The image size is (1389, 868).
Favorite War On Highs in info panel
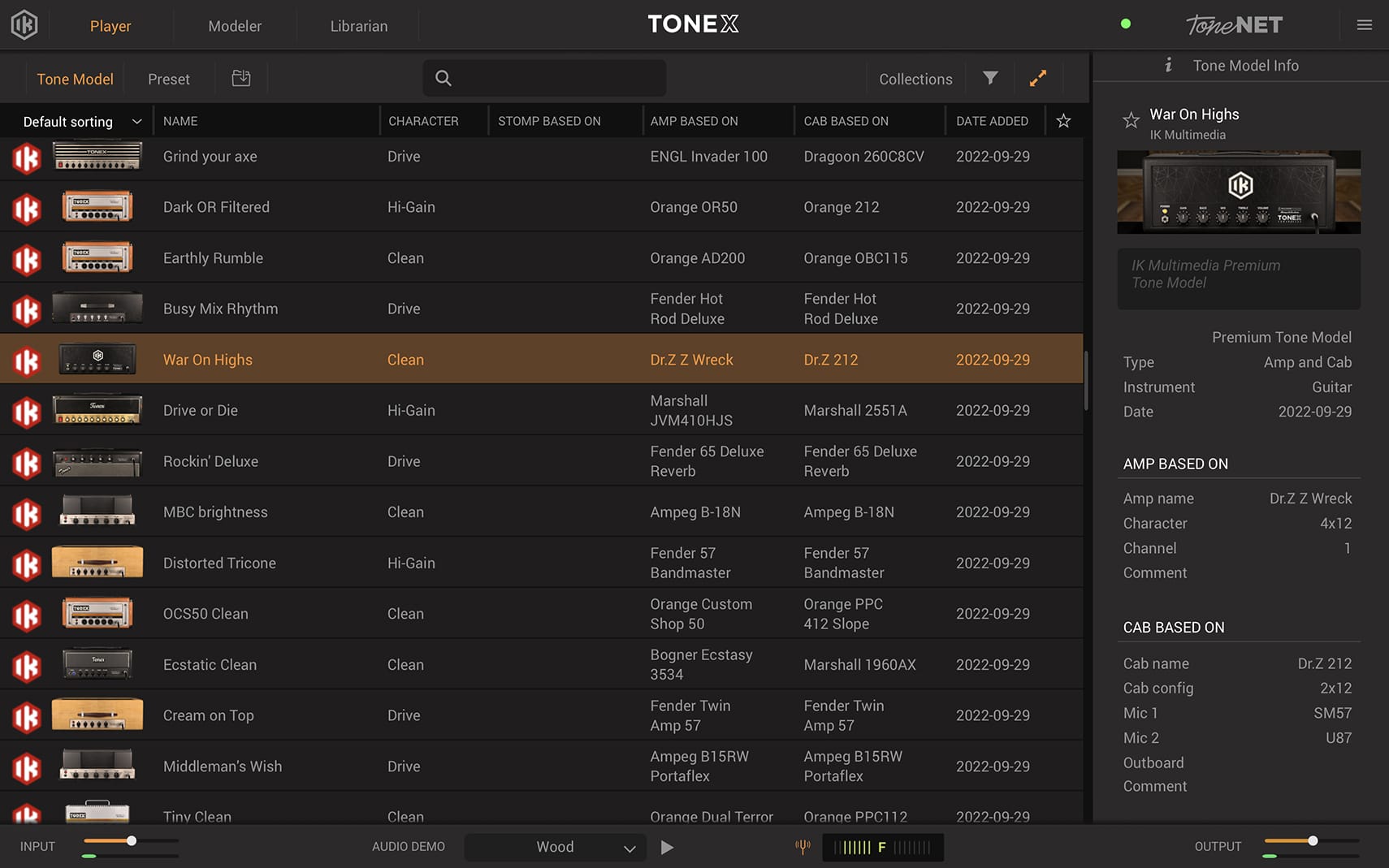pos(1131,120)
